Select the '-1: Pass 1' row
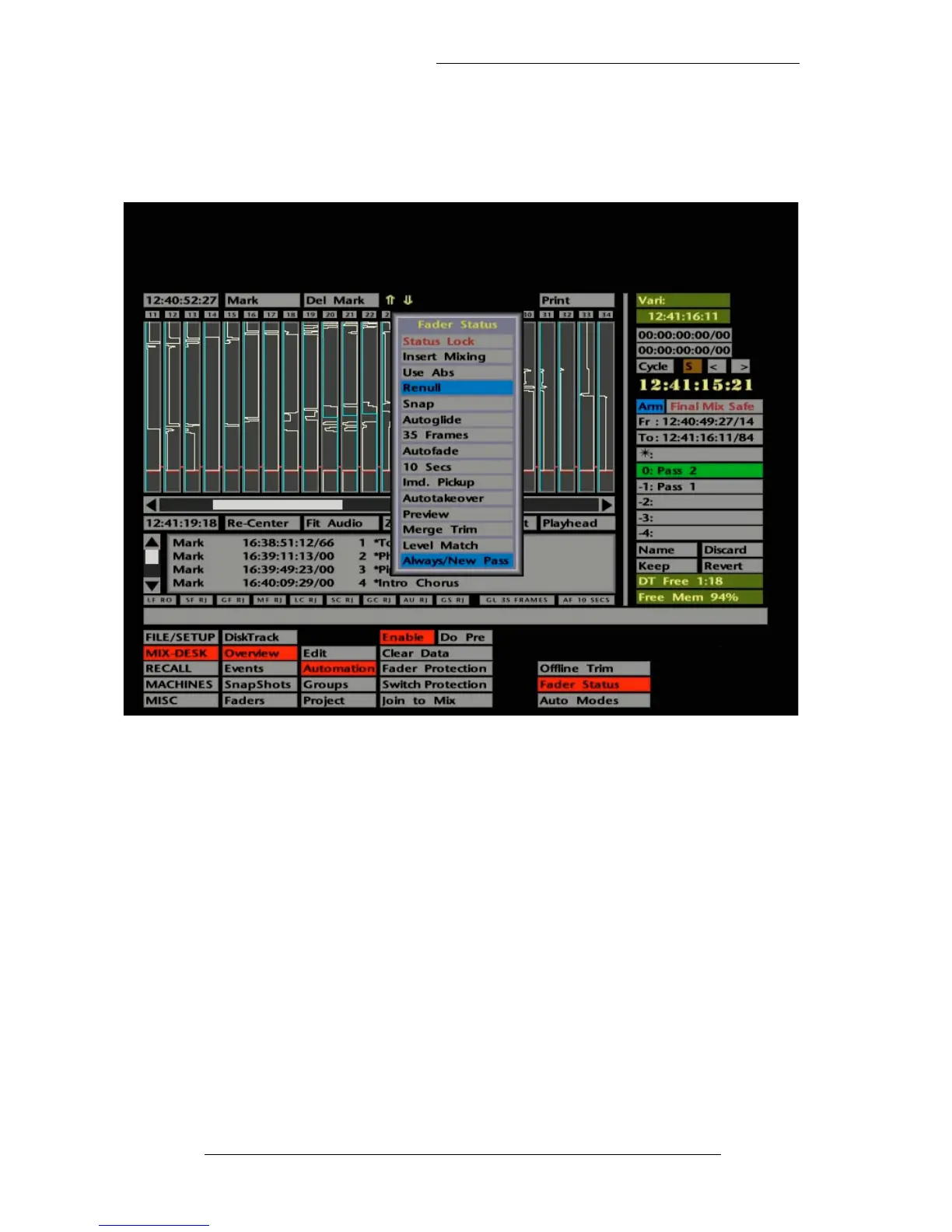The image size is (952, 1232). coord(699,487)
